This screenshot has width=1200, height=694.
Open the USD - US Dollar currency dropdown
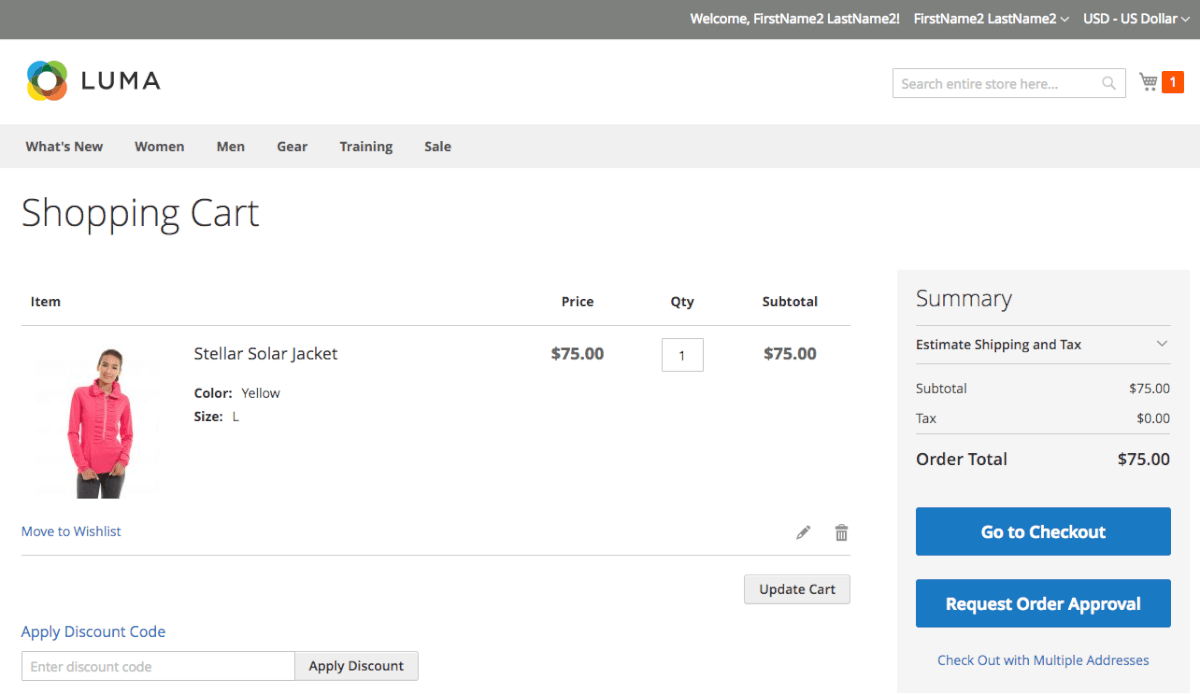point(1136,19)
